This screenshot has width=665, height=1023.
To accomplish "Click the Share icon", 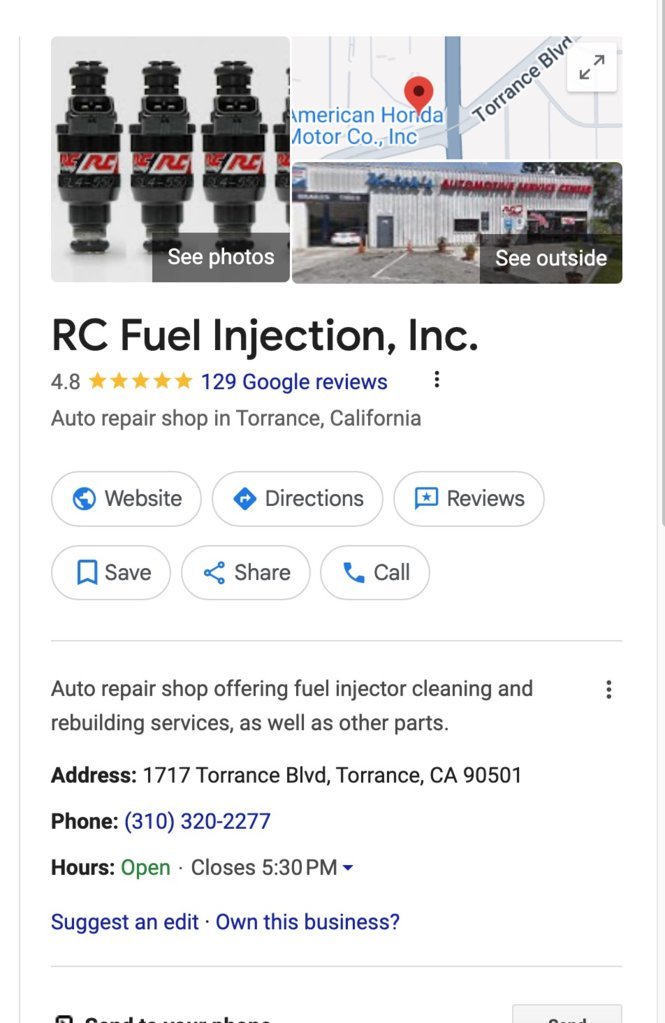I will 214,572.
